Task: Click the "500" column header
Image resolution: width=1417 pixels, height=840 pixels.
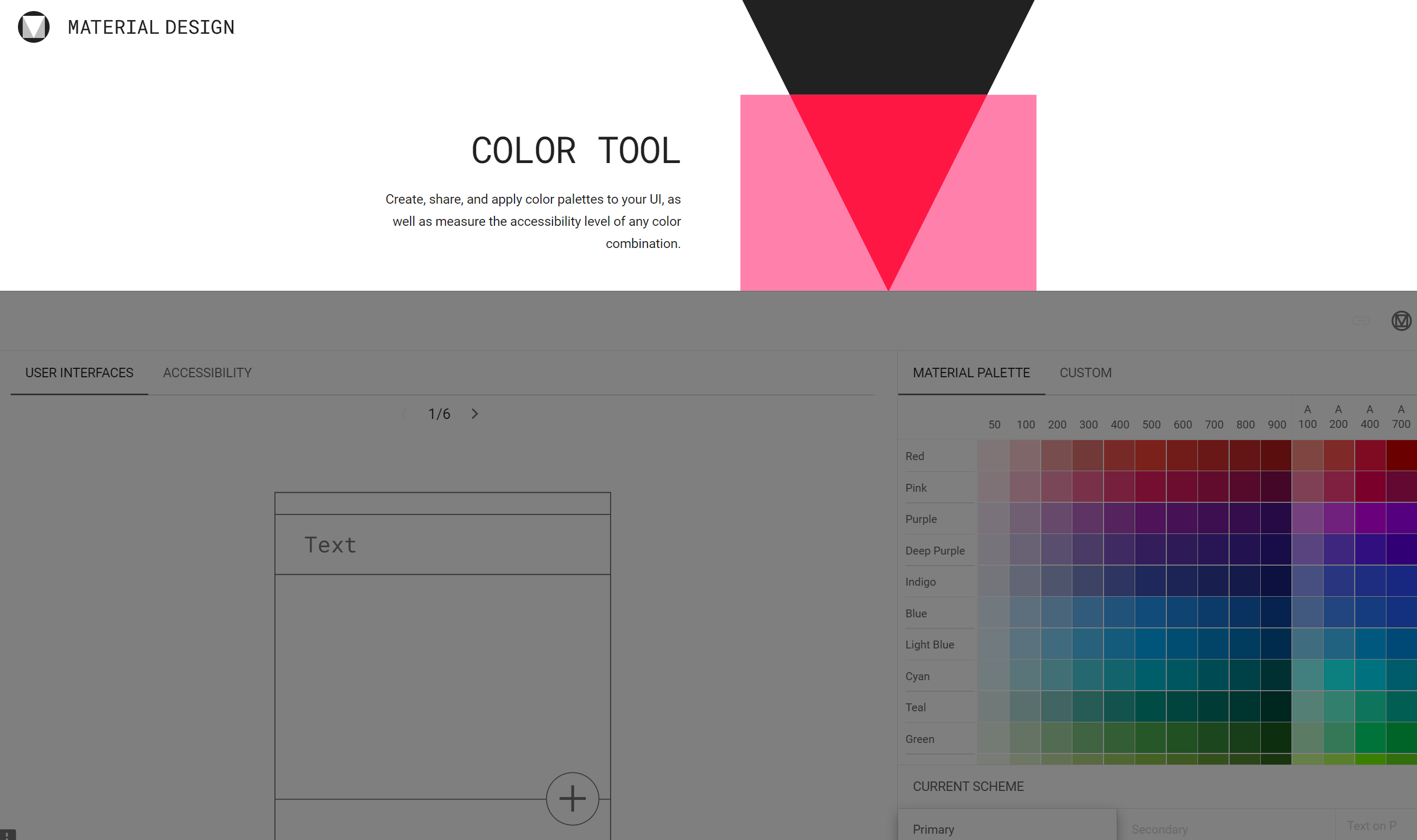Action: click(x=1151, y=425)
